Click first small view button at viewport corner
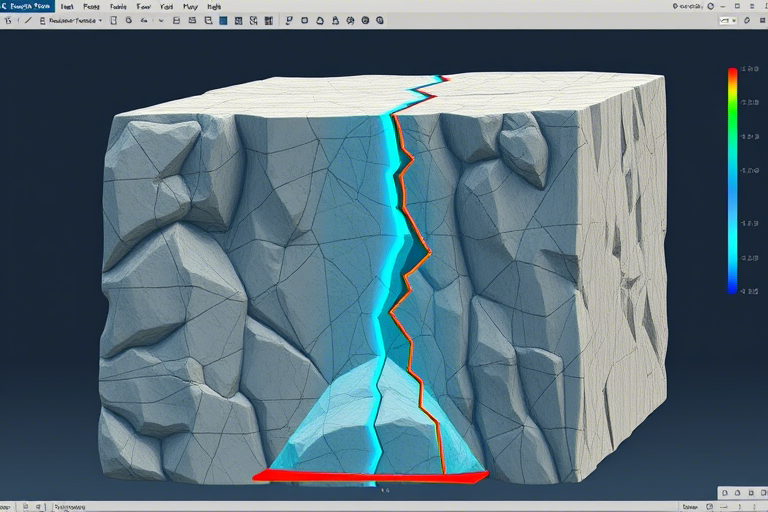This screenshot has height=512, width=768. pyautogui.click(x=725, y=493)
